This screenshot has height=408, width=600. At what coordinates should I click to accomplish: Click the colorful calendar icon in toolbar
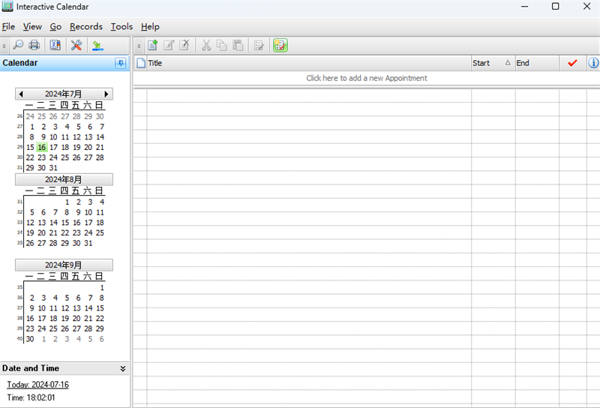click(x=280, y=45)
